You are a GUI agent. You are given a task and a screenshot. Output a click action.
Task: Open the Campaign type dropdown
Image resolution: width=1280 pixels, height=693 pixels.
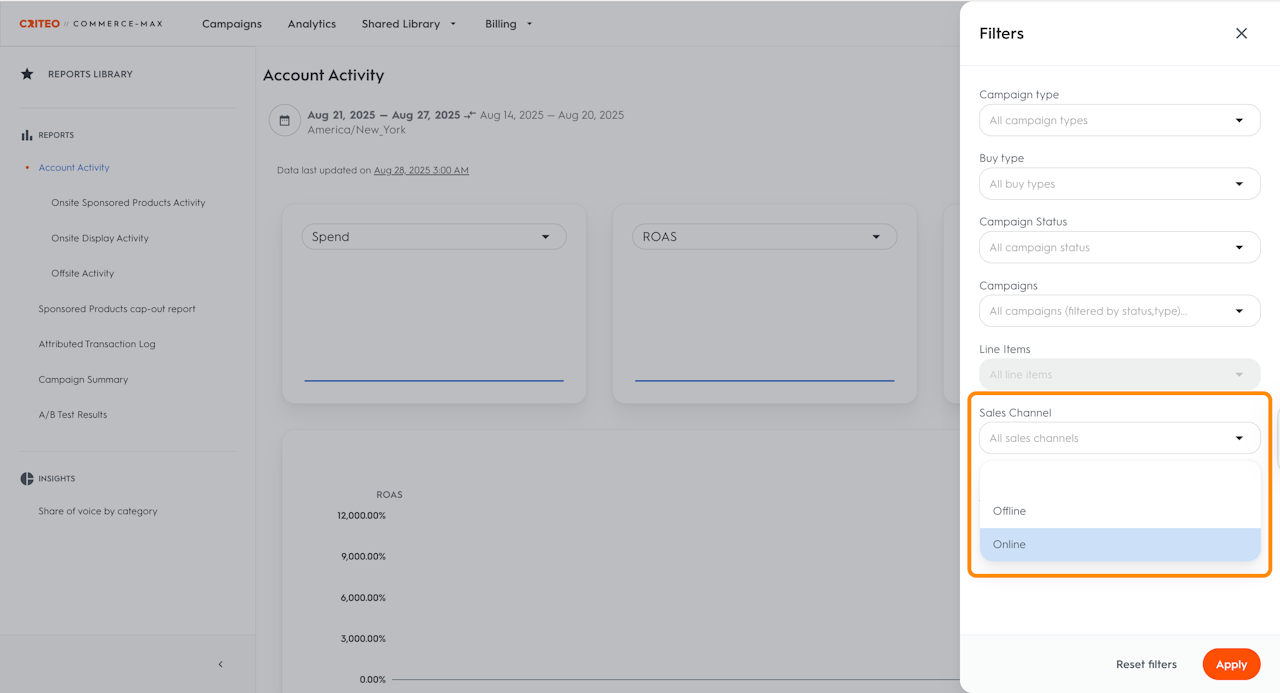1119,121
